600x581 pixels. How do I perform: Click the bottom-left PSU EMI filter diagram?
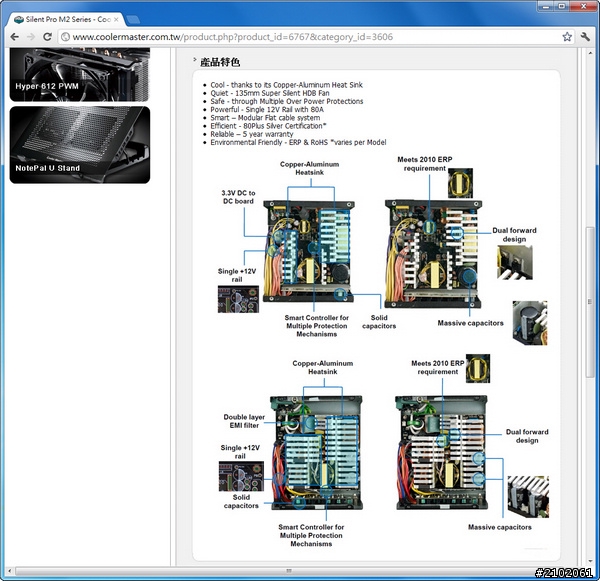tap(316, 453)
